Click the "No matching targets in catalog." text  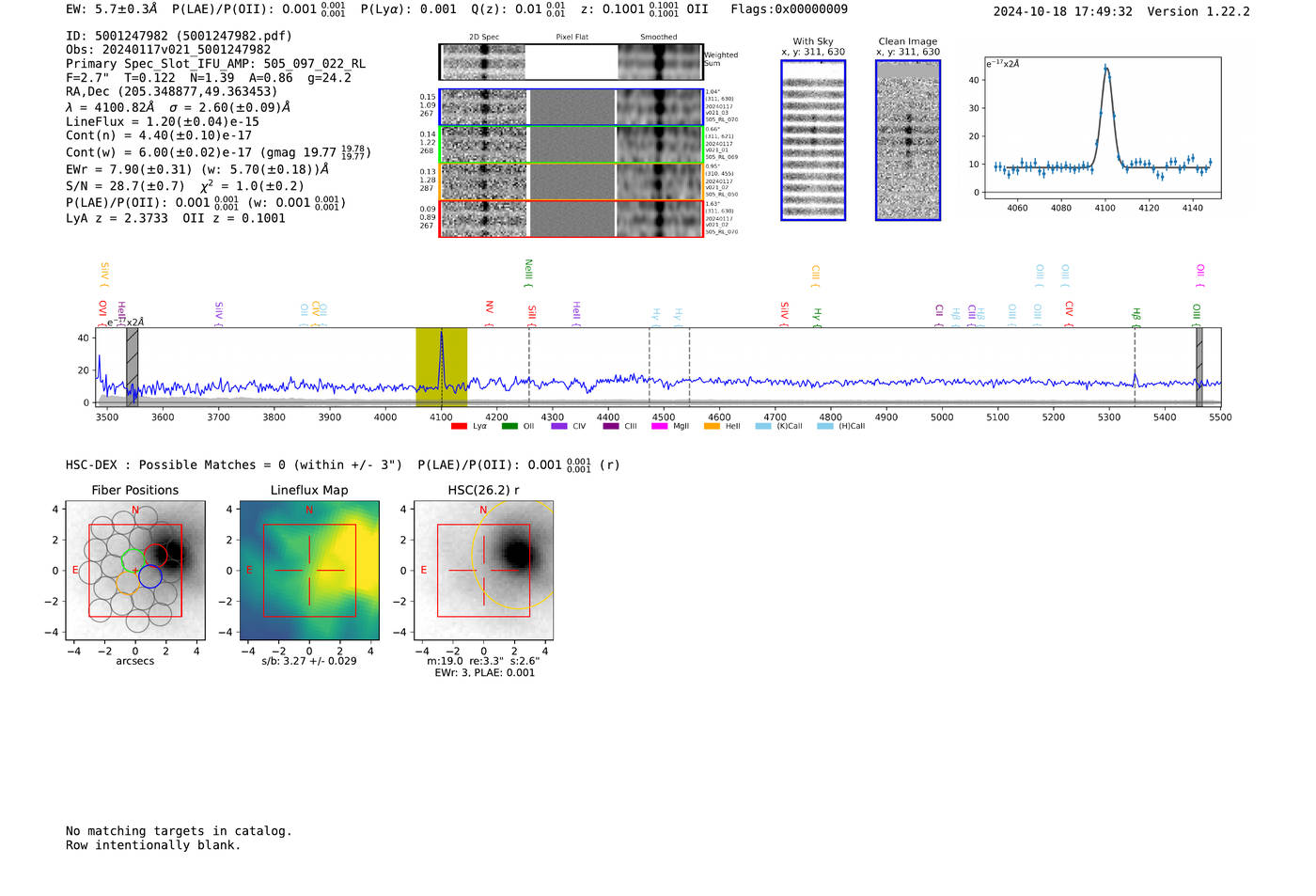tap(179, 831)
